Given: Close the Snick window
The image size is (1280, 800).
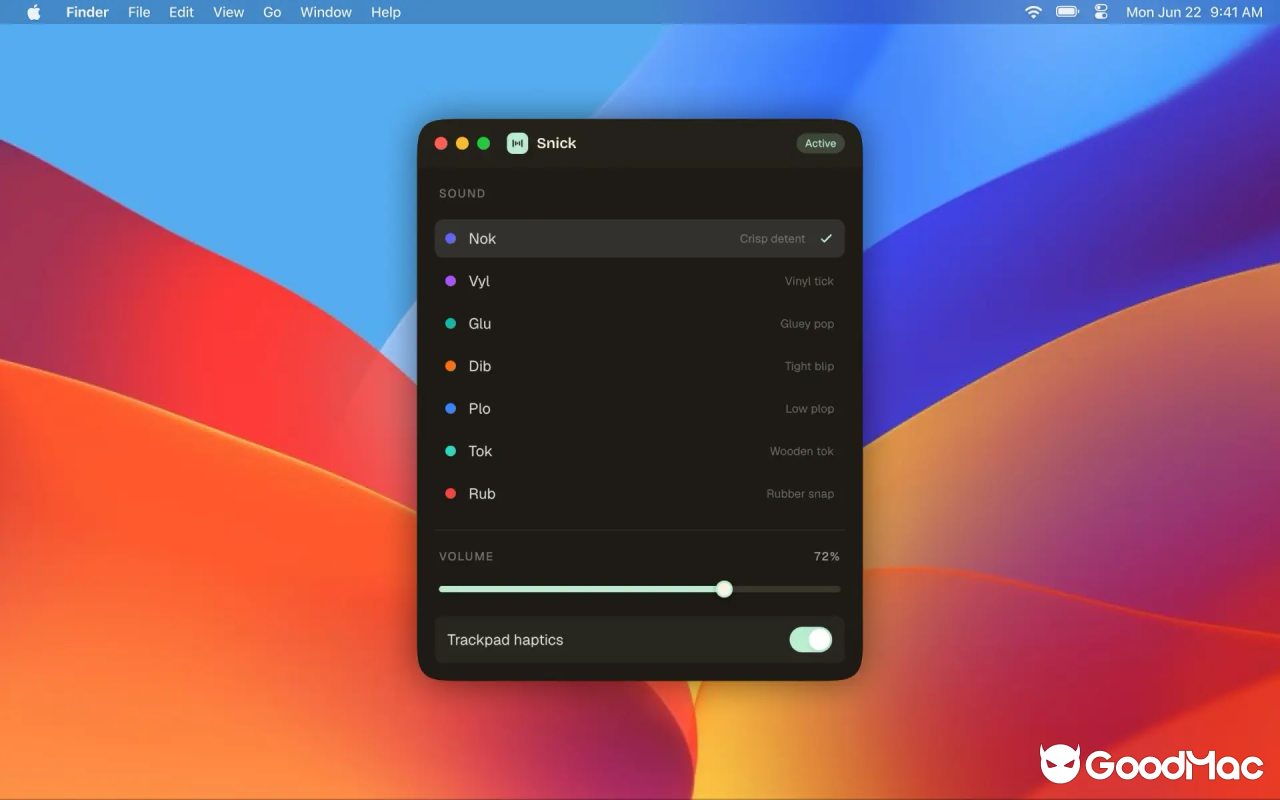Looking at the screenshot, I should 441,143.
